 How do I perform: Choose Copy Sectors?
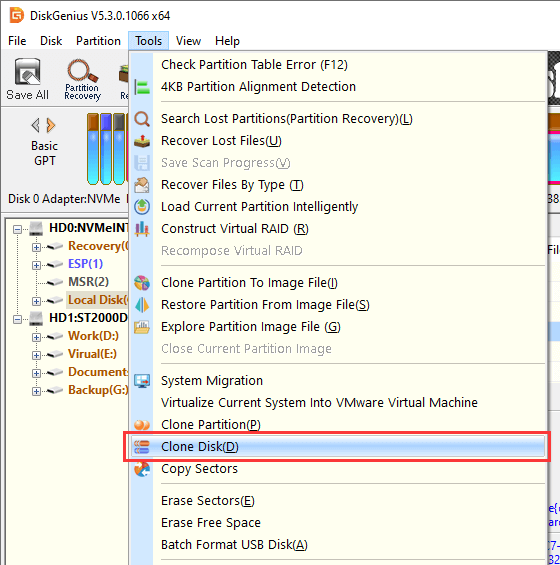click(x=338, y=469)
